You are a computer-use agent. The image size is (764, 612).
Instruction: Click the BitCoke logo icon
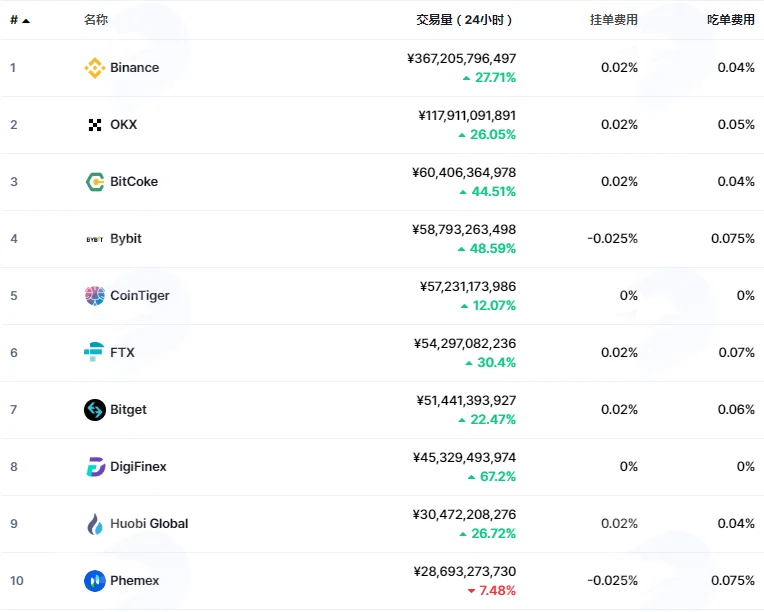pyautogui.click(x=95, y=182)
